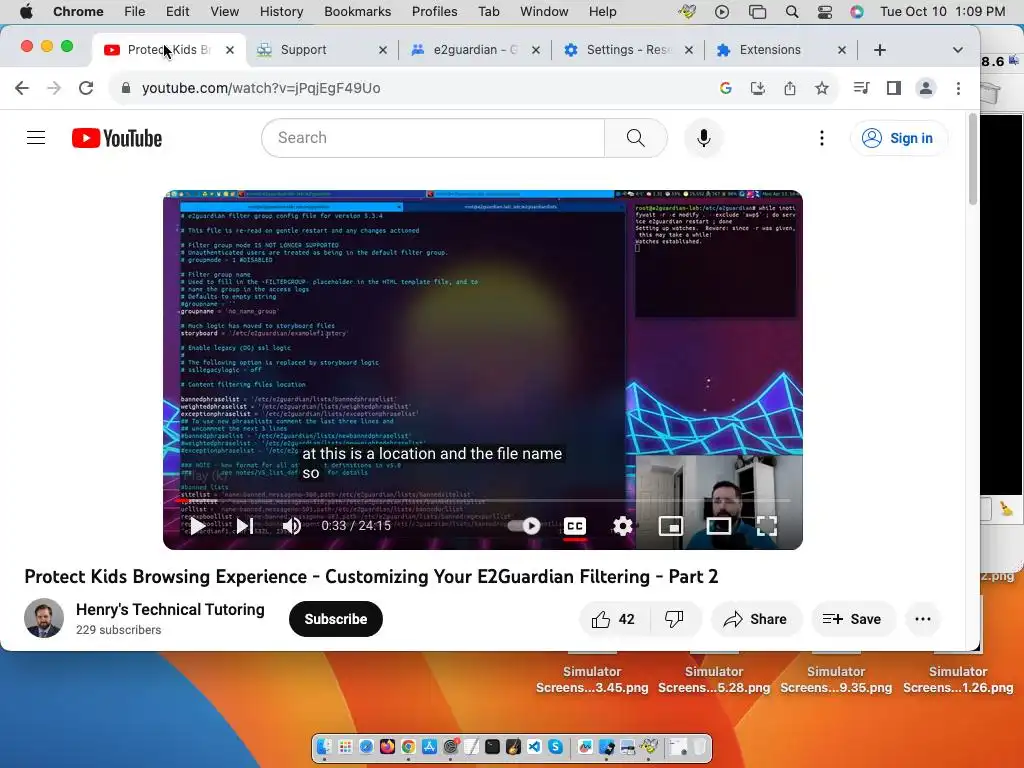Play the YouTube video
Image resolution: width=1024 pixels, height=768 pixels.
click(197, 526)
